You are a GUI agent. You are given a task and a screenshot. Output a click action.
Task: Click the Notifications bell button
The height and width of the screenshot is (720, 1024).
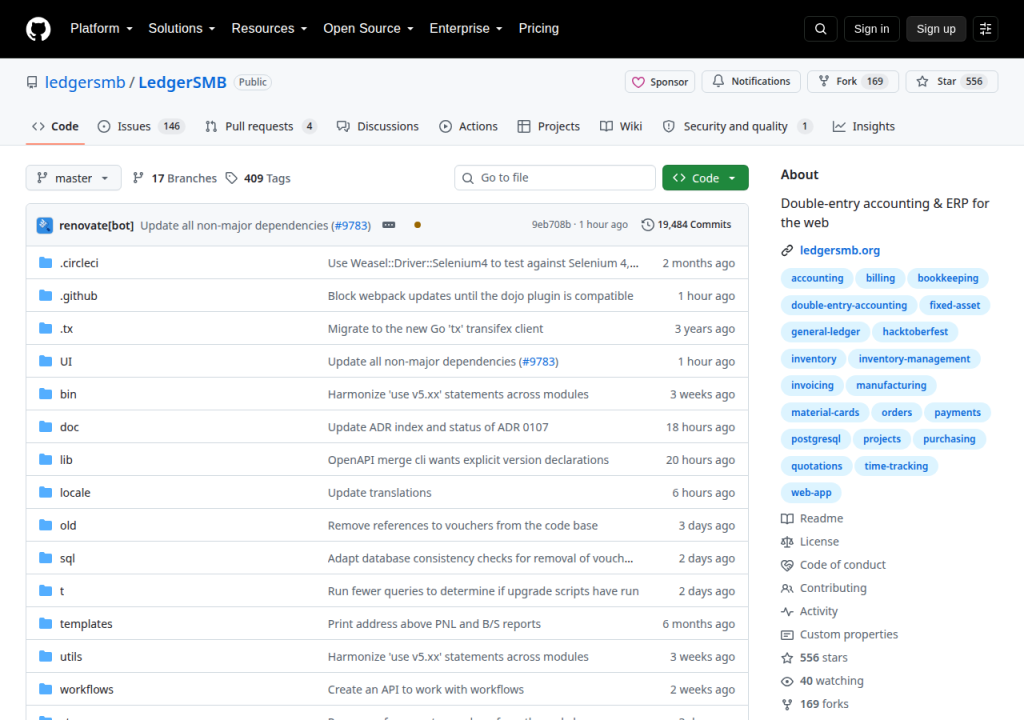(751, 82)
